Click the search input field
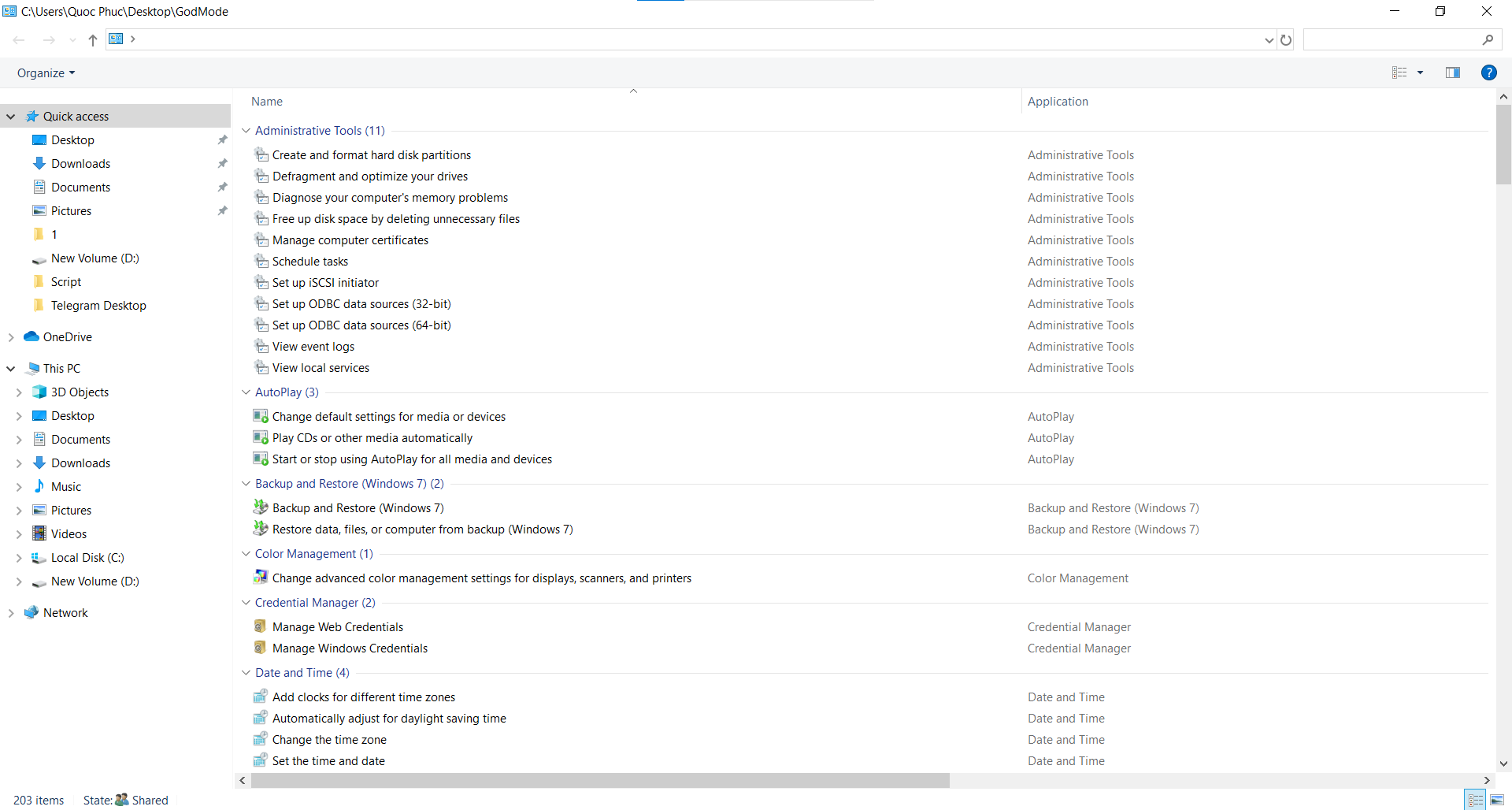Viewport: 1512px width, 810px height. (x=1392, y=39)
